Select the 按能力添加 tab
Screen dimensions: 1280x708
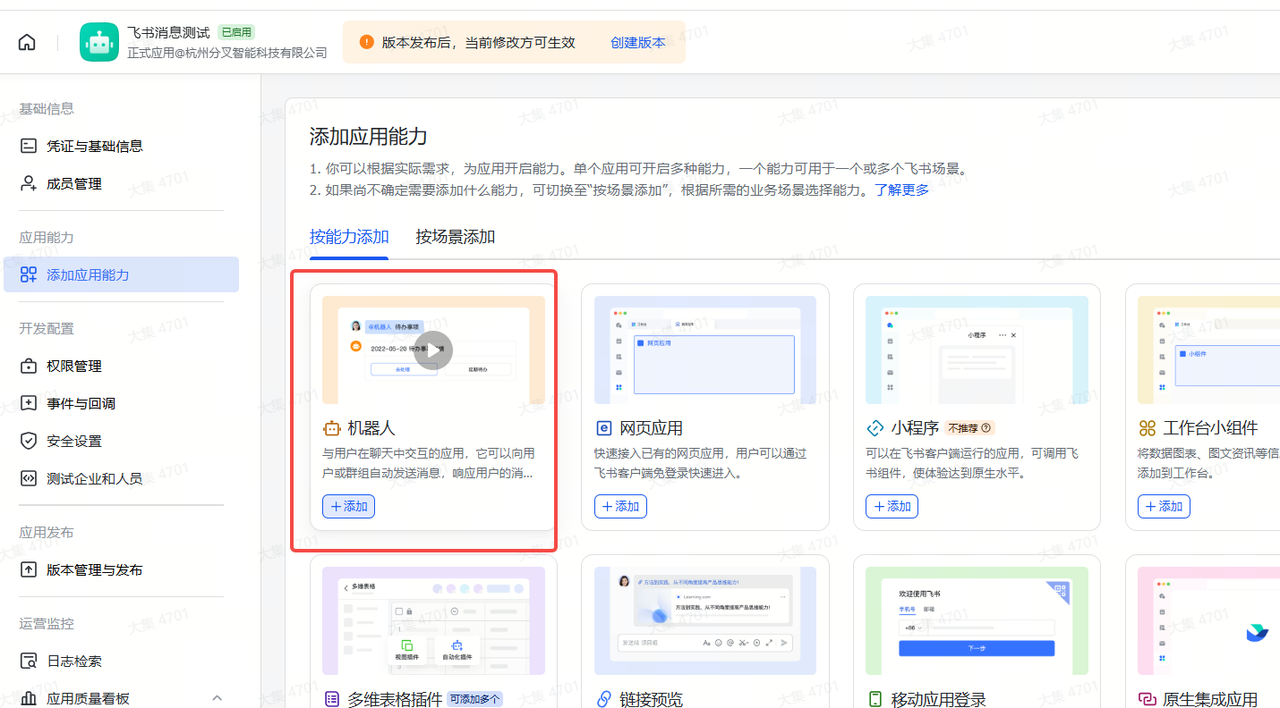coord(349,237)
